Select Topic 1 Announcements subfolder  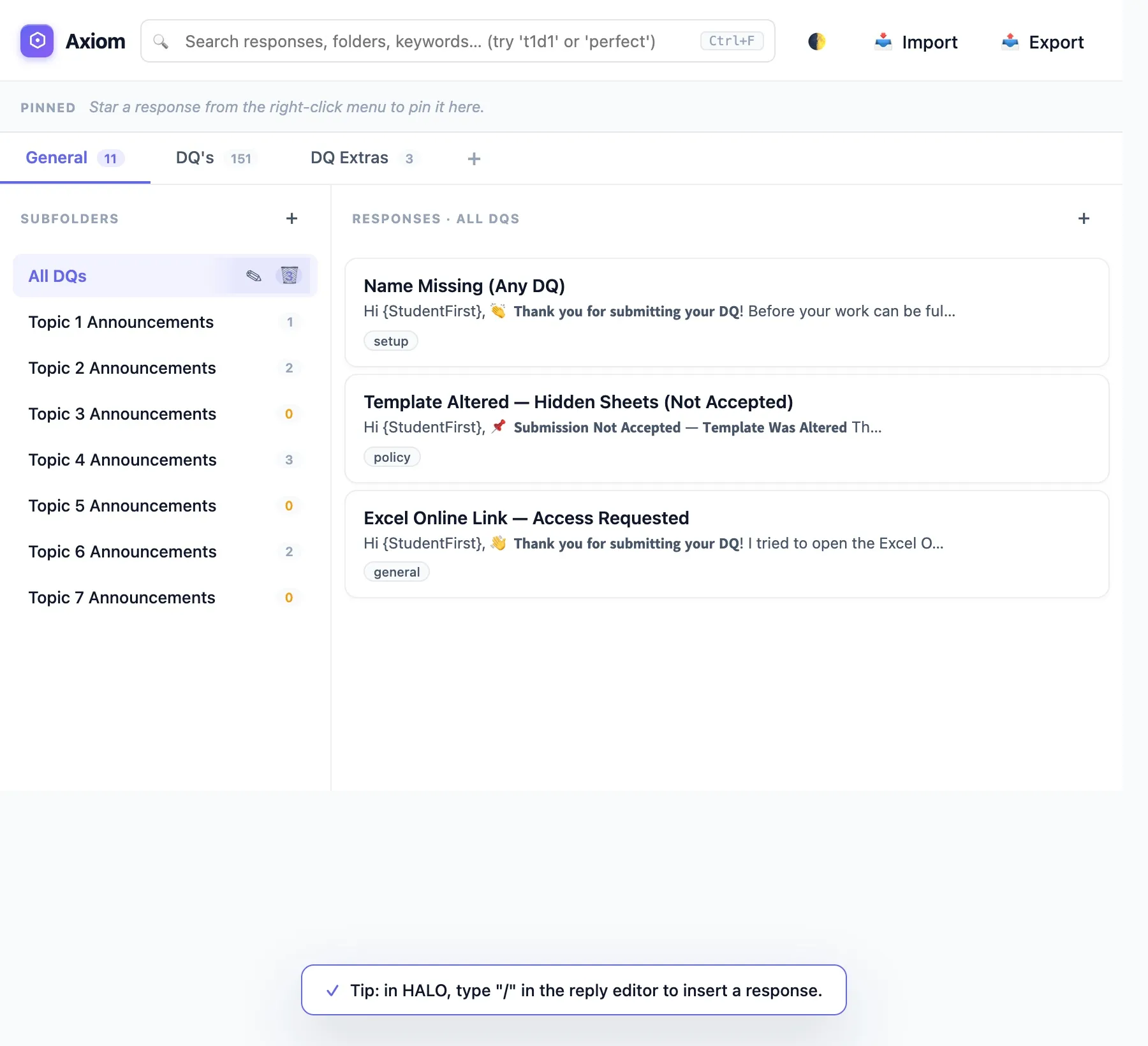click(x=165, y=321)
